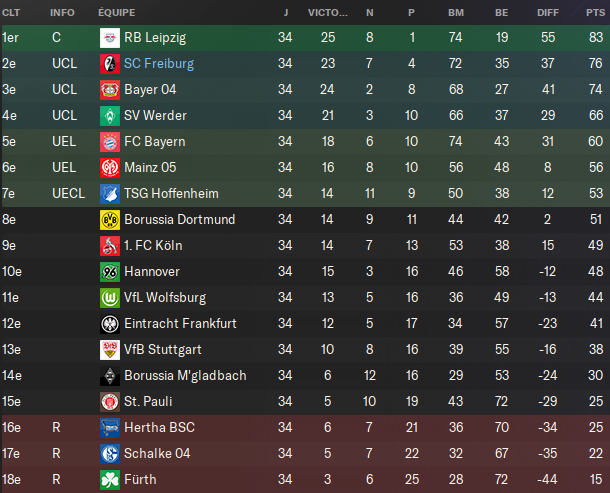The height and width of the screenshot is (493, 610).
Task: Click the SC Freiburg club crest
Action: pyautogui.click(x=108, y=63)
